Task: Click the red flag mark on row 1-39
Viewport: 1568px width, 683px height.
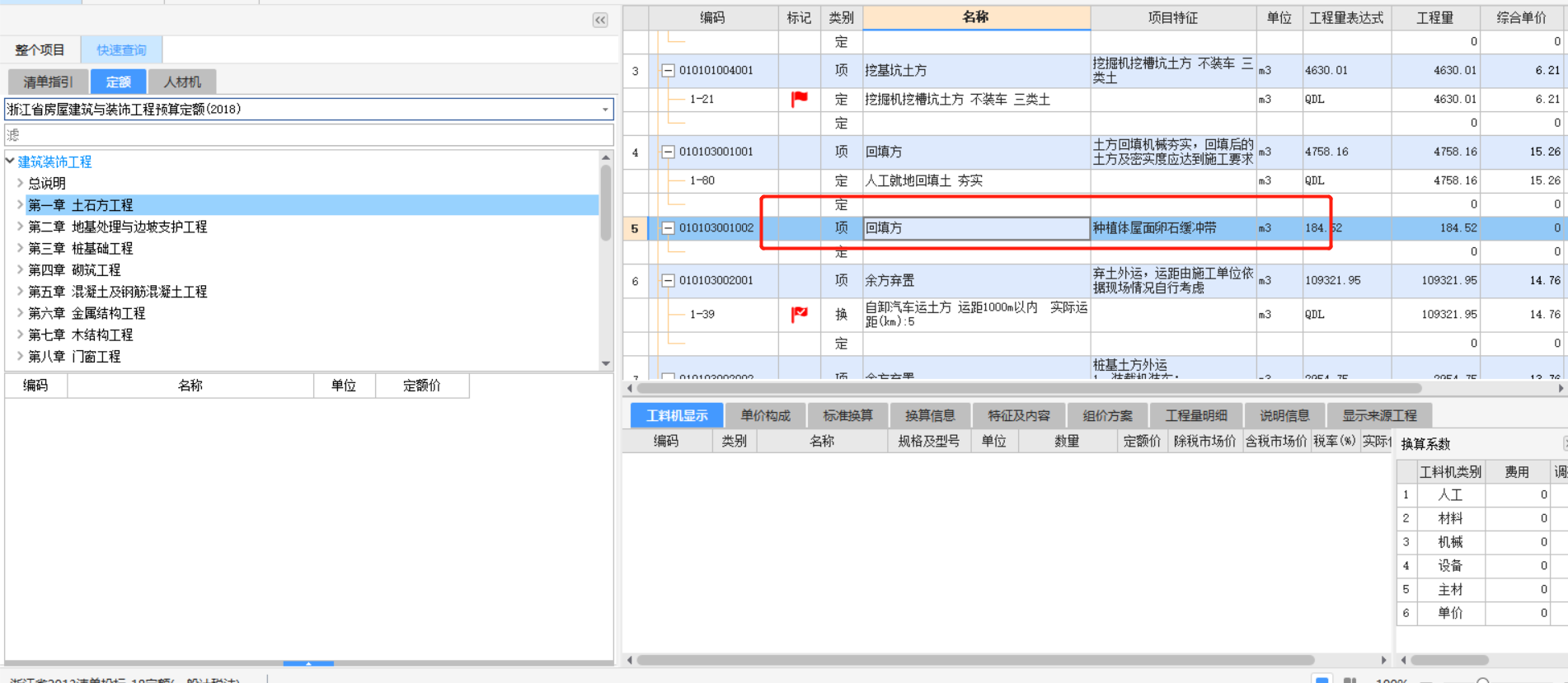Action: point(799,314)
